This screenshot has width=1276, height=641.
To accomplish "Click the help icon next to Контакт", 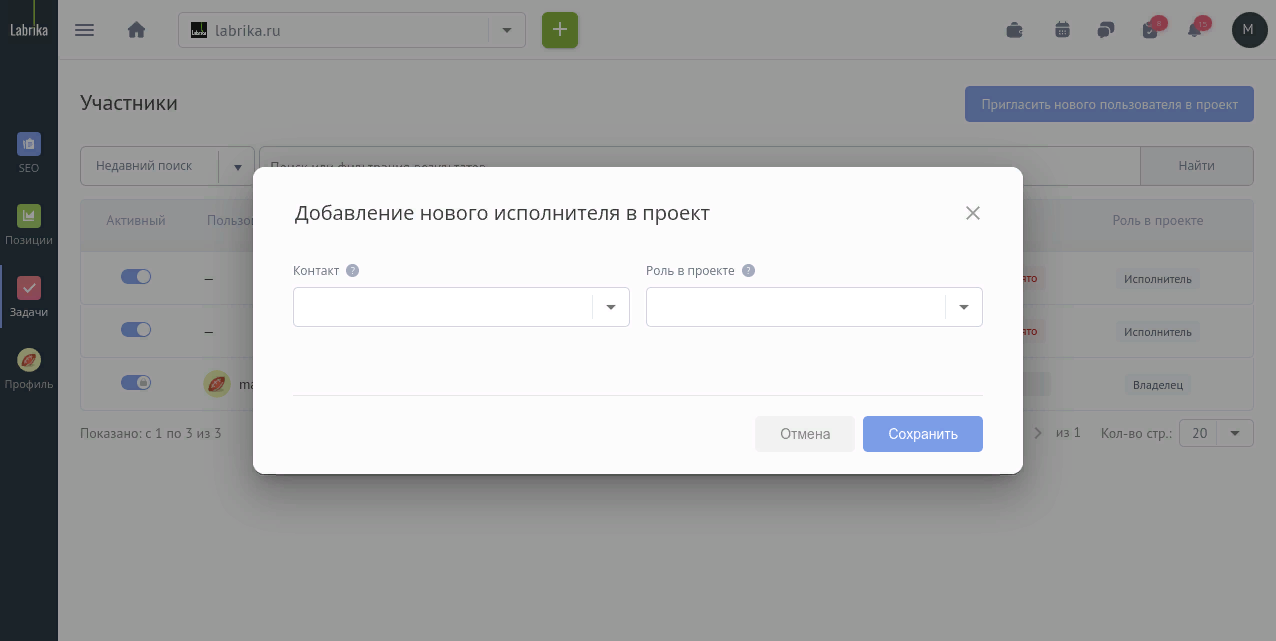I will 352,271.
